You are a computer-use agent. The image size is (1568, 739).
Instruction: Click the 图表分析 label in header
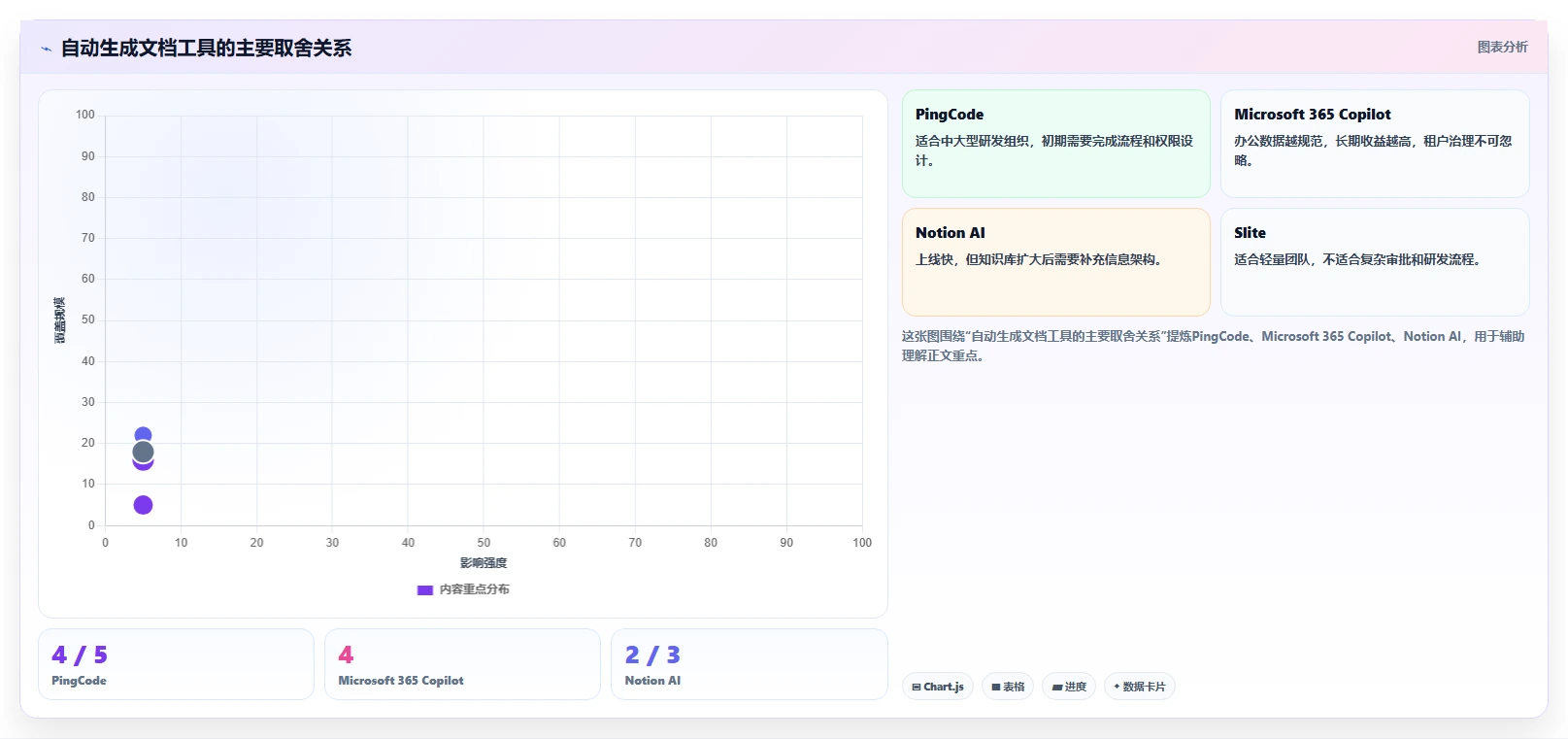tap(1502, 47)
